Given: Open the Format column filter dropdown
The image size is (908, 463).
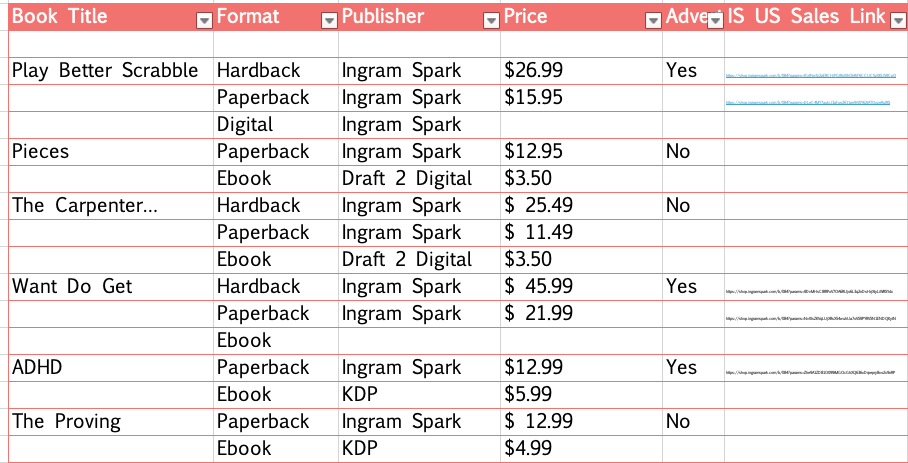Looking at the screenshot, I should coord(329,21).
